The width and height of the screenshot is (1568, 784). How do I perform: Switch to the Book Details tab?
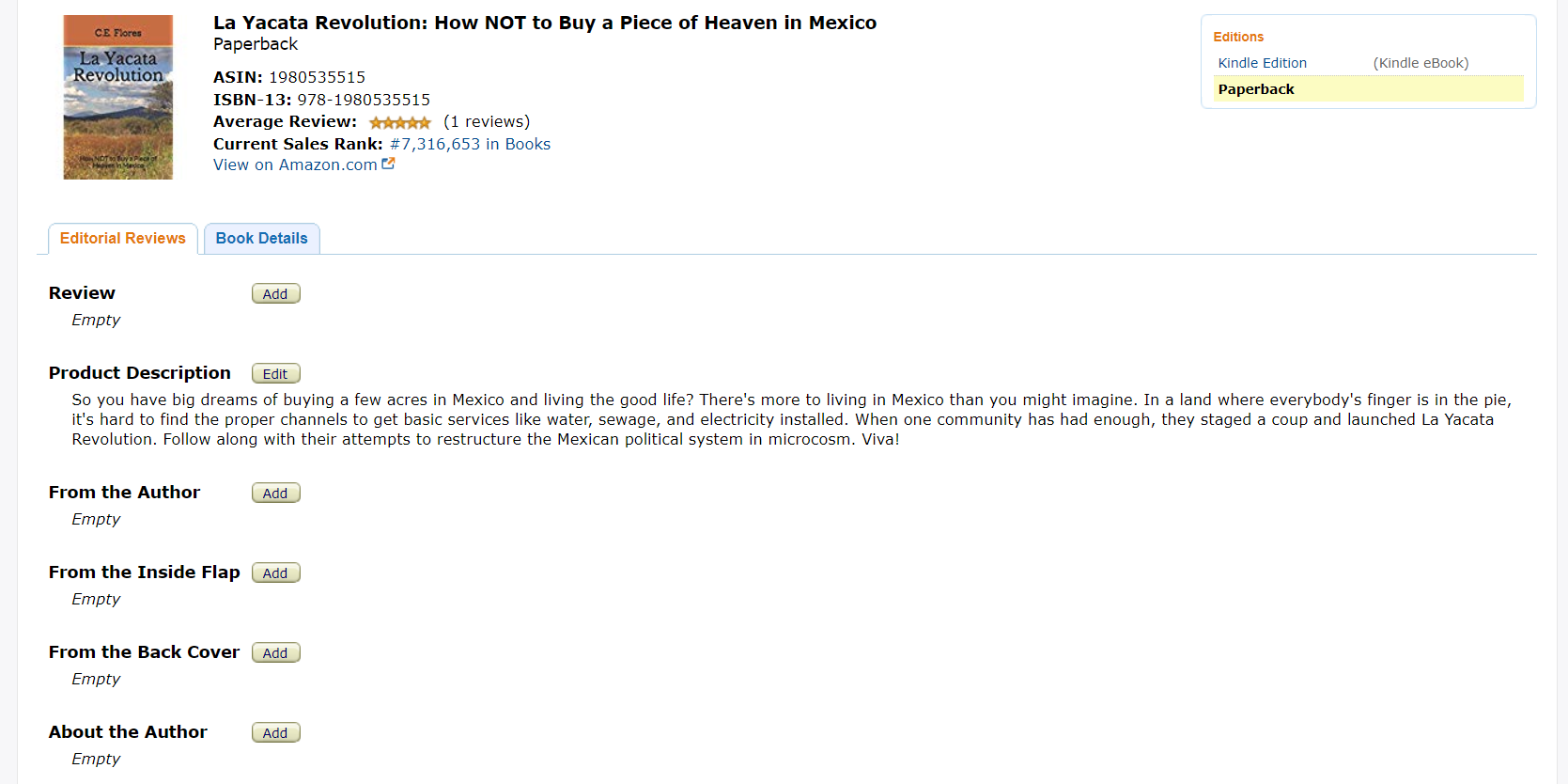pos(261,239)
